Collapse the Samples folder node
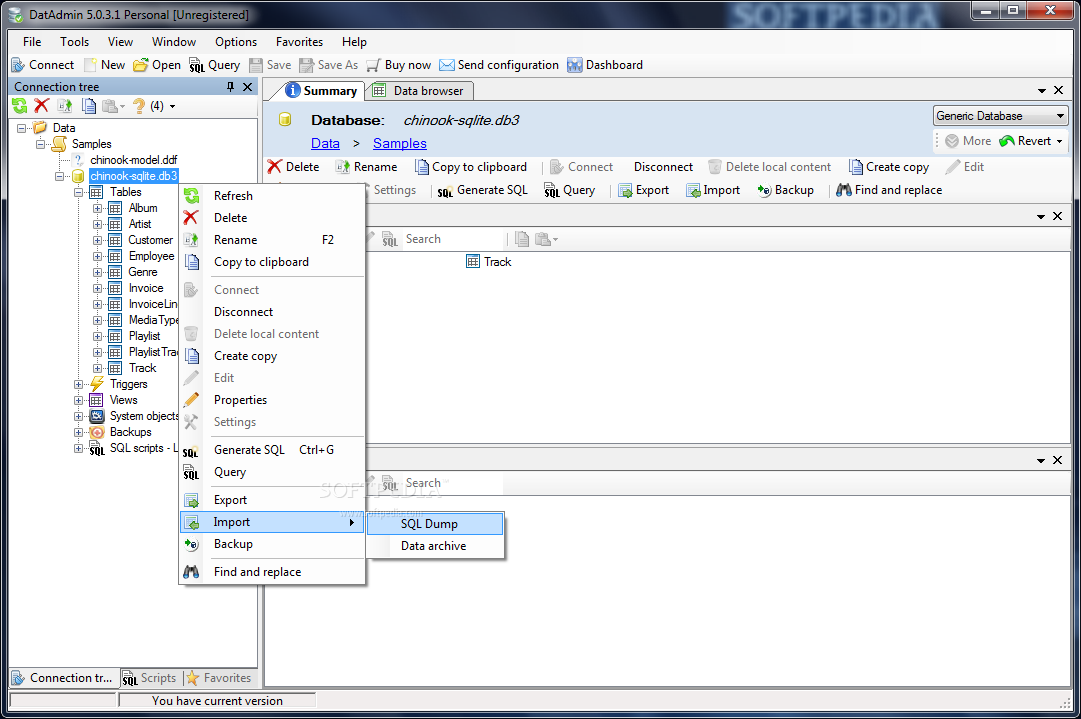 pyautogui.click(x=41, y=144)
